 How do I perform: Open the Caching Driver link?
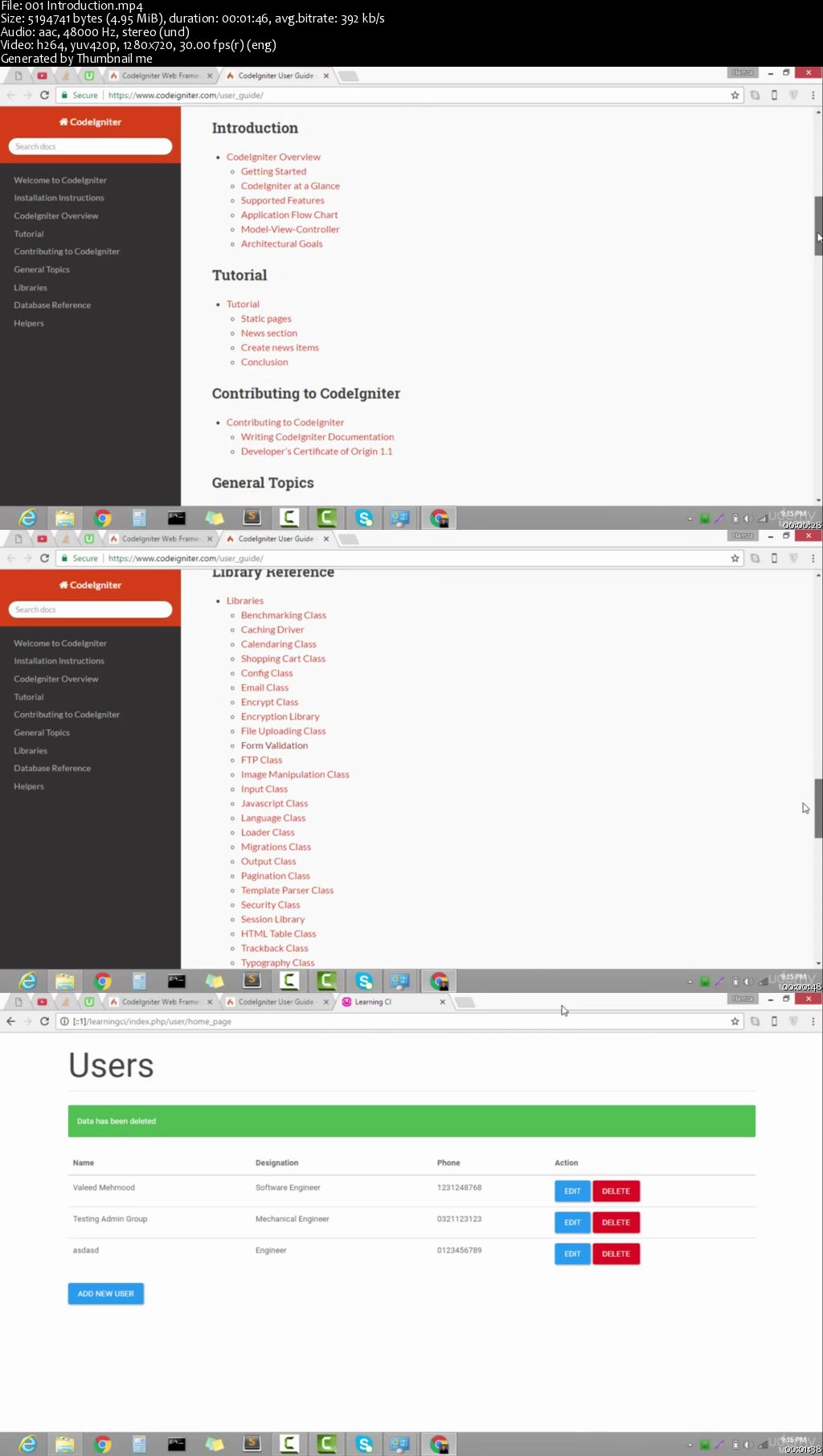272,630
